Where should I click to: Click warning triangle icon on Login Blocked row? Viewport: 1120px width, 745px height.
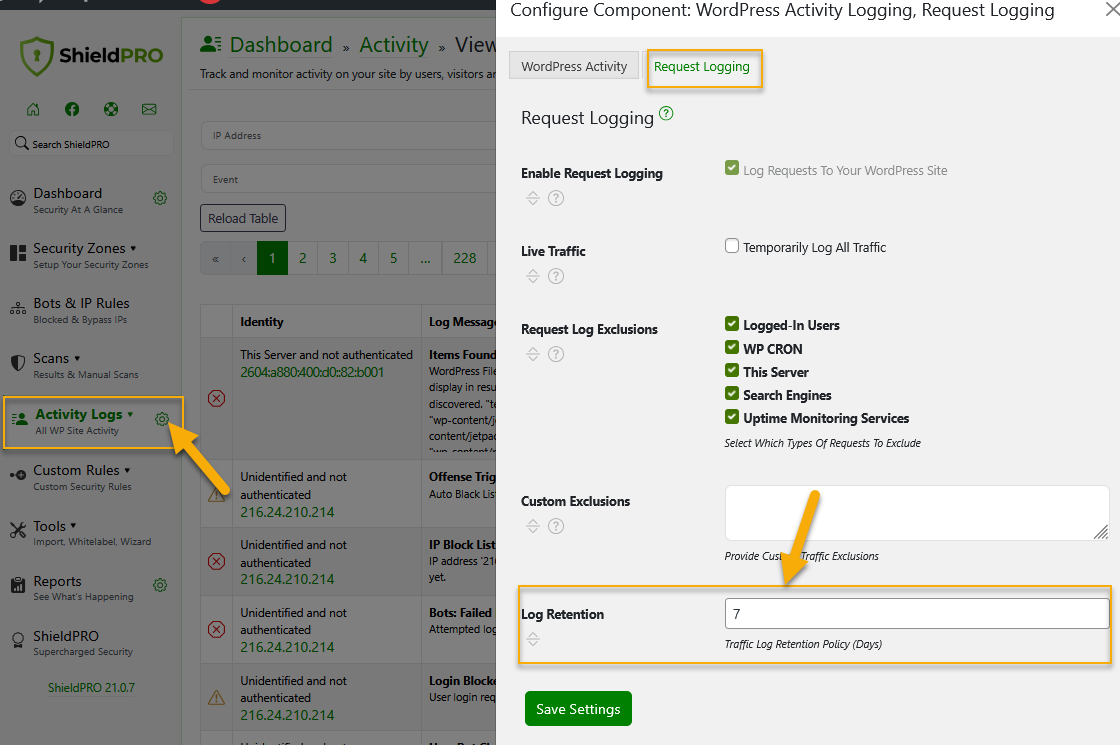216,698
